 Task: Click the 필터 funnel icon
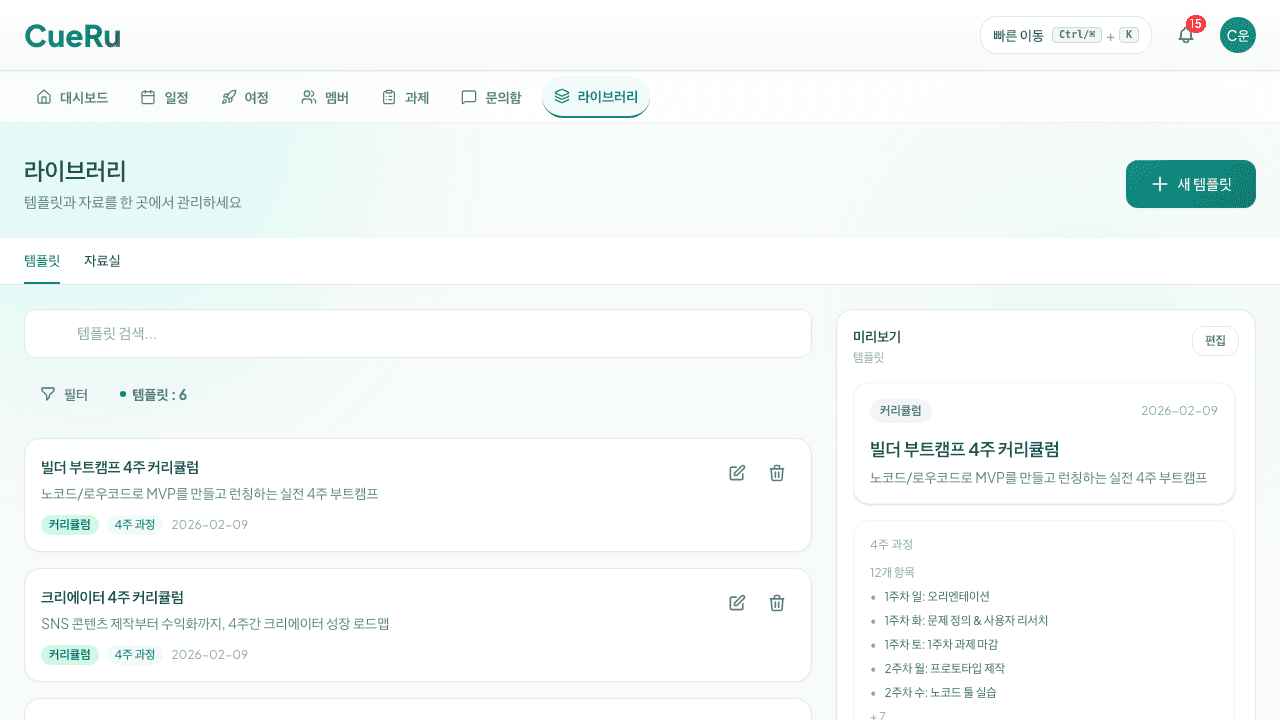pos(47,394)
